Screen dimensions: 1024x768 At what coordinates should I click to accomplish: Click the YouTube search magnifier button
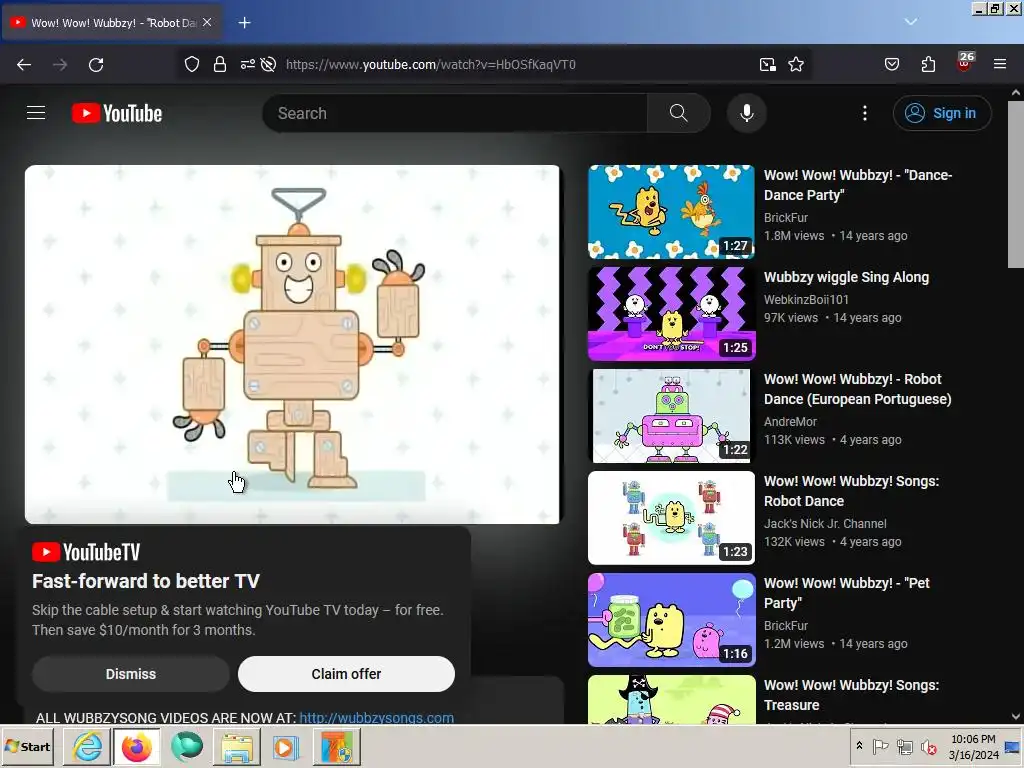tap(679, 113)
